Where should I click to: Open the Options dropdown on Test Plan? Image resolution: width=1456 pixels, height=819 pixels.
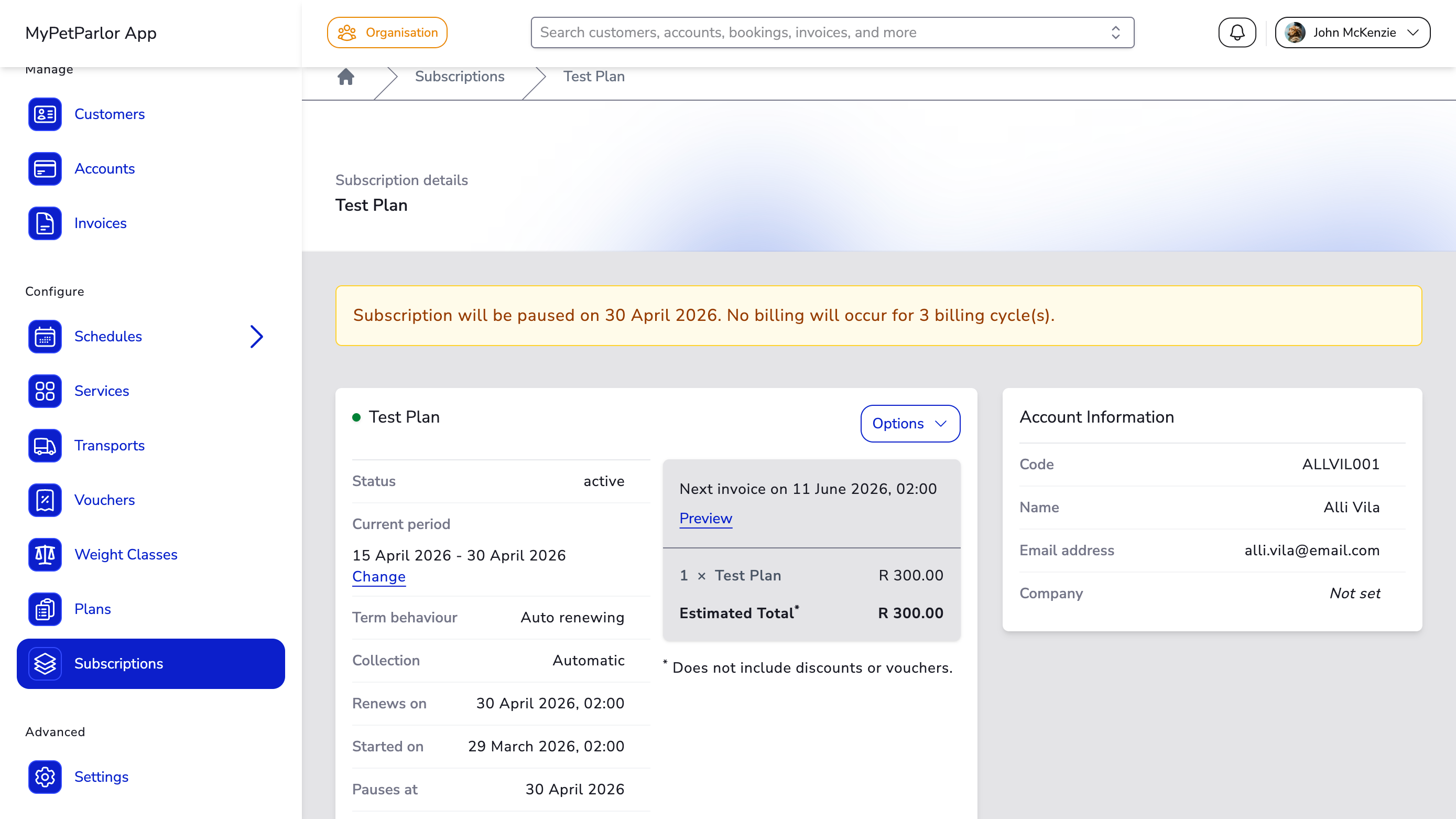(909, 424)
